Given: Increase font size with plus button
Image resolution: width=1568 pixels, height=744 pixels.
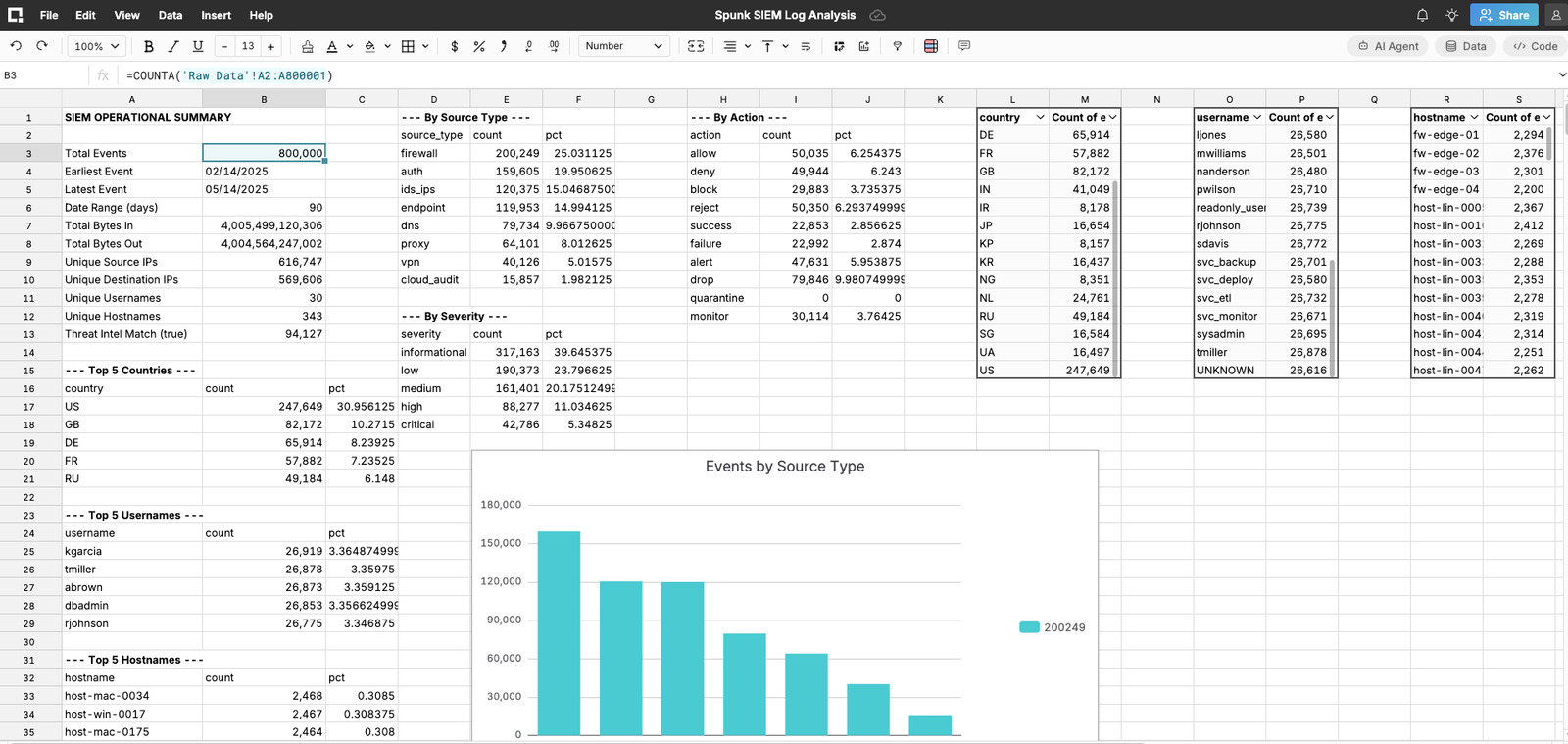Looking at the screenshot, I should click(271, 46).
